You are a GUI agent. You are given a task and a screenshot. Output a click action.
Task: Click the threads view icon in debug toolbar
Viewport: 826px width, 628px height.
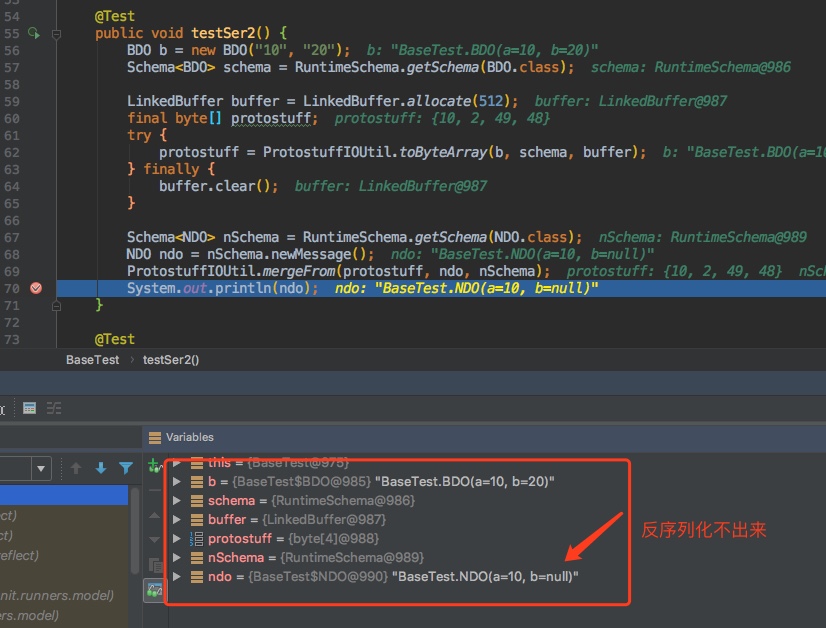click(53, 408)
